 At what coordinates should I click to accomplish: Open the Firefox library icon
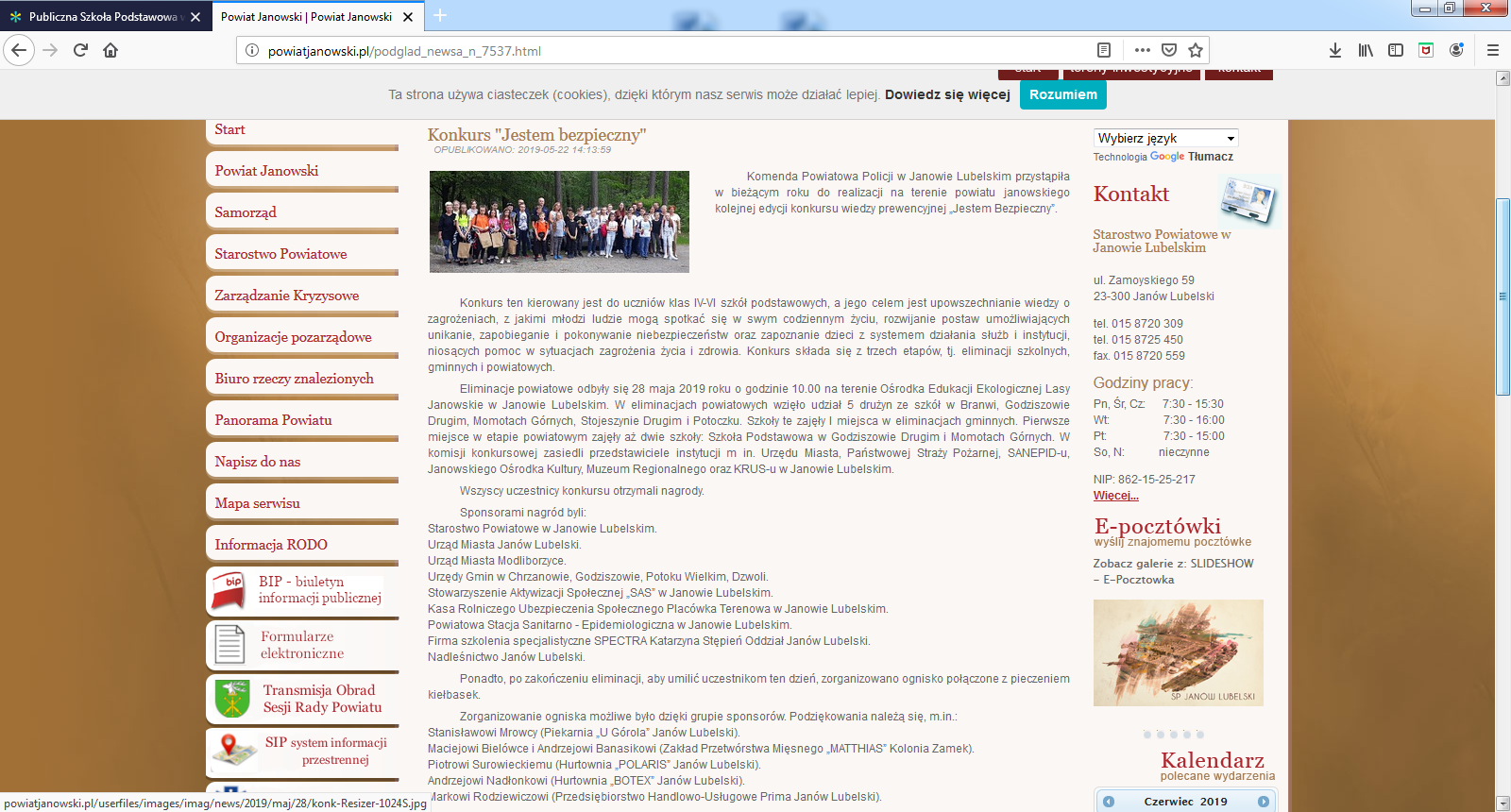point(1366,50)
